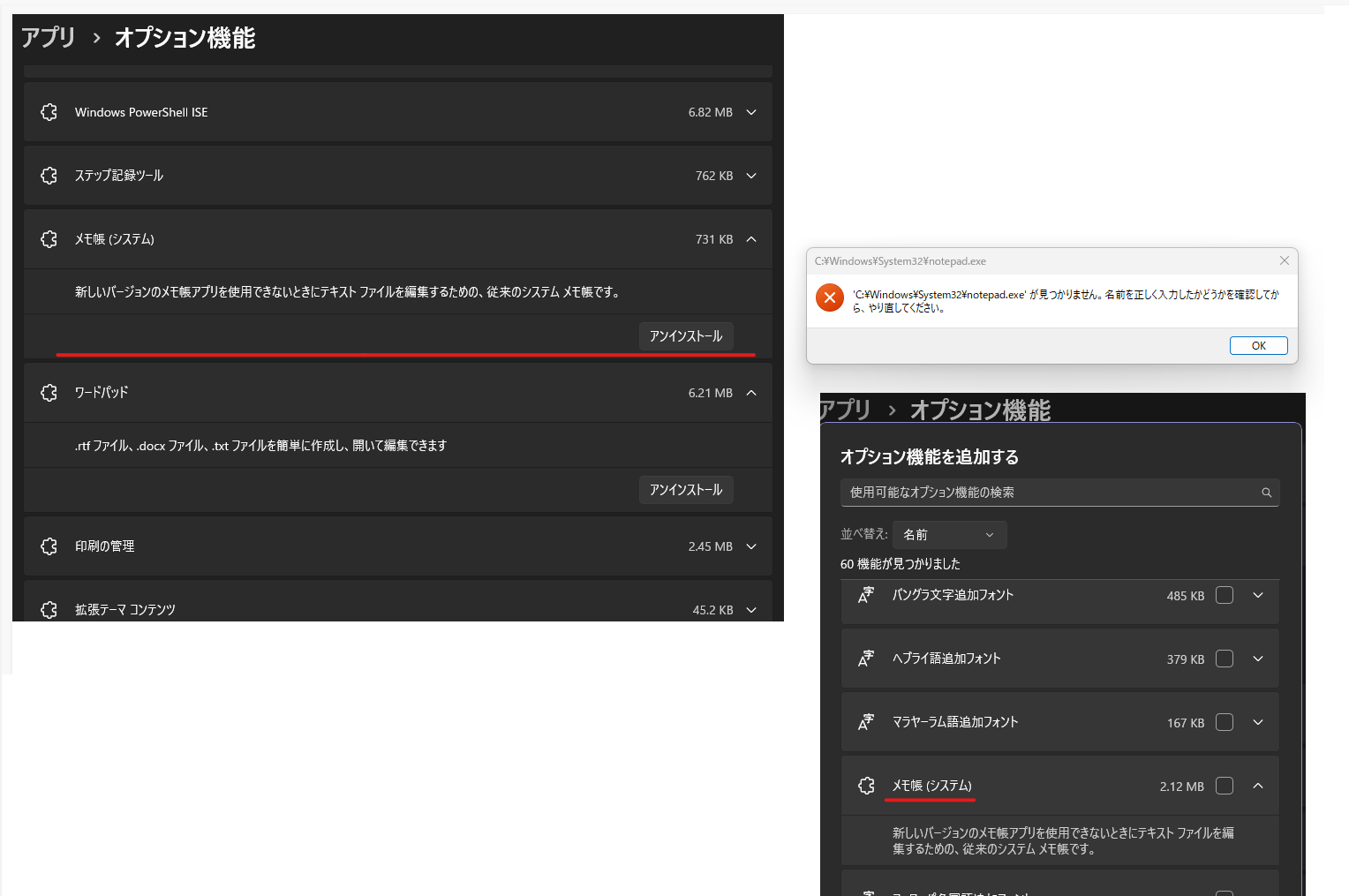
Task: Click the 379 KB size text
Action: coord(1186,659)
